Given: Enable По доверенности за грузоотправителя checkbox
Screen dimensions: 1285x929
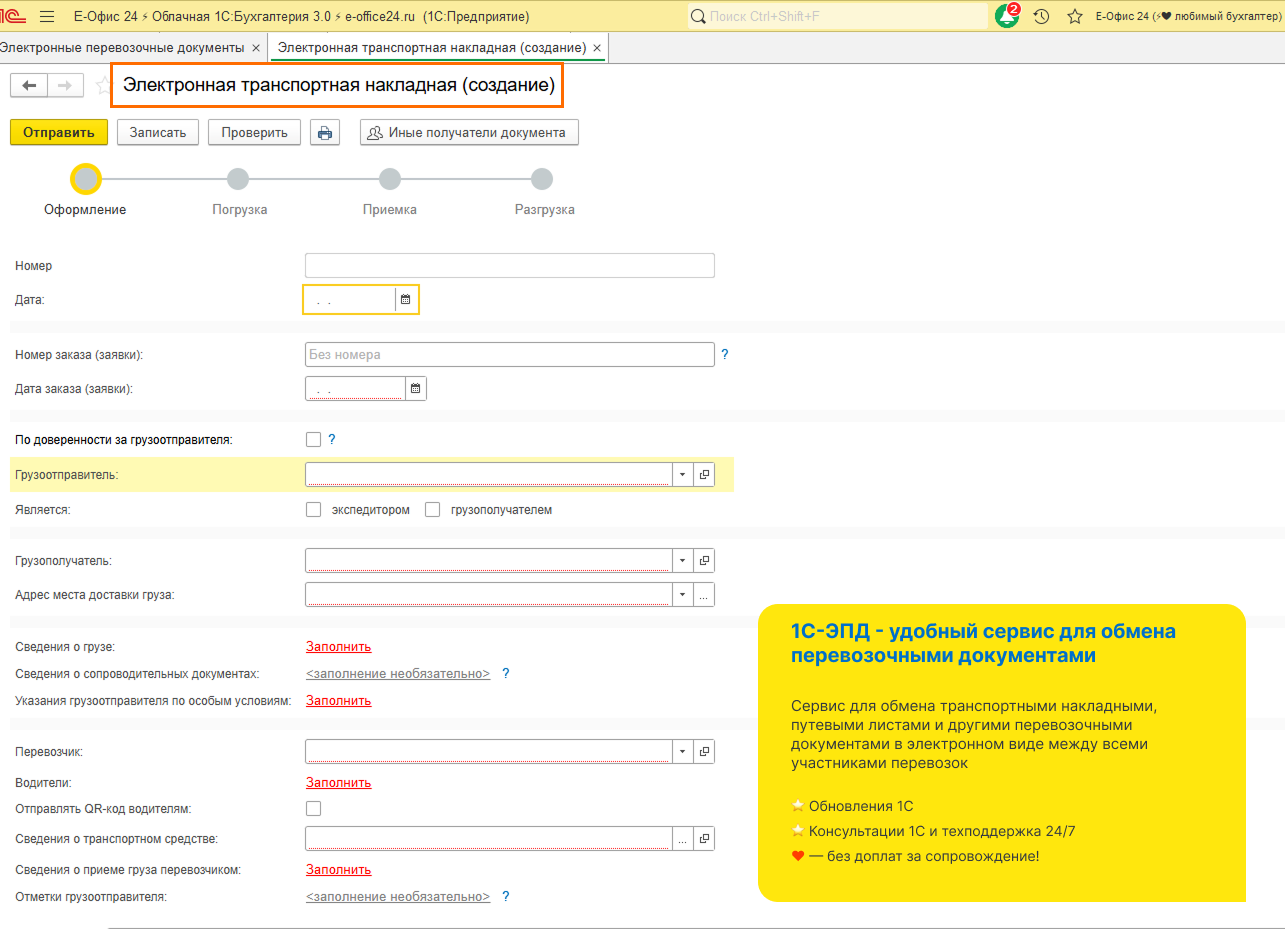Looking at the screenshot, I should click(x=314, y=439).
